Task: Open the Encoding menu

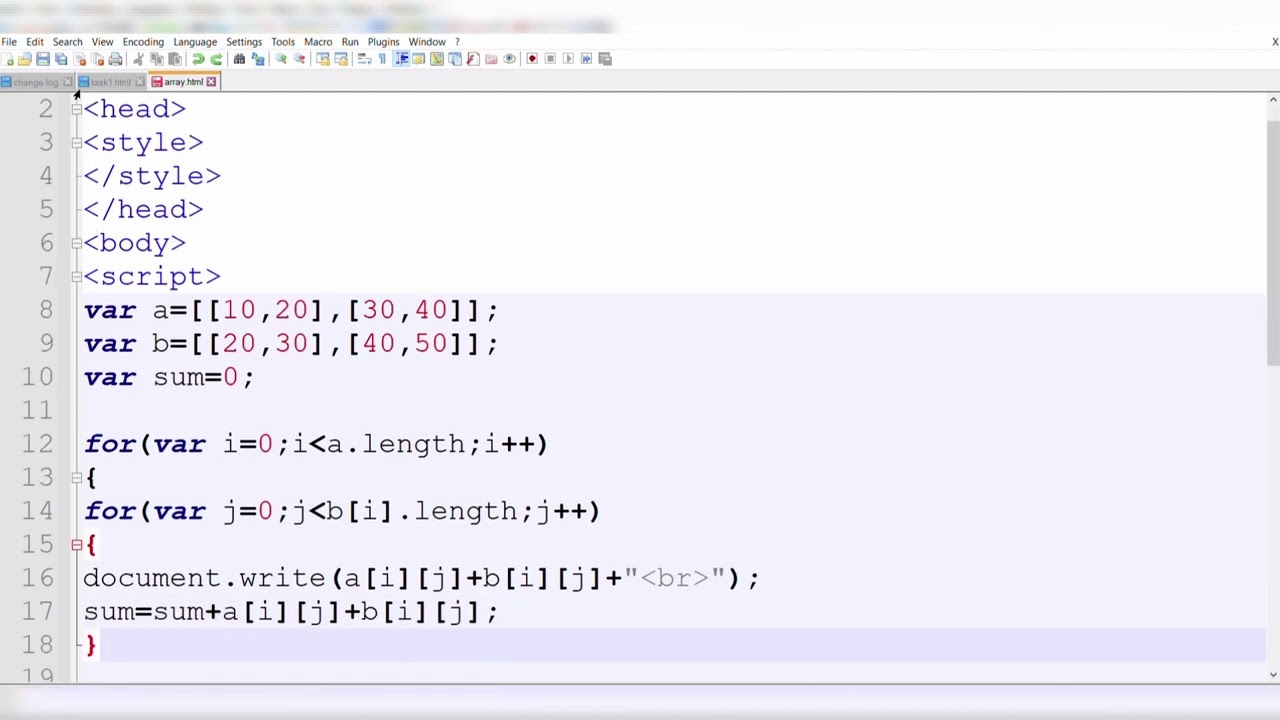Action: click(143, 42)
